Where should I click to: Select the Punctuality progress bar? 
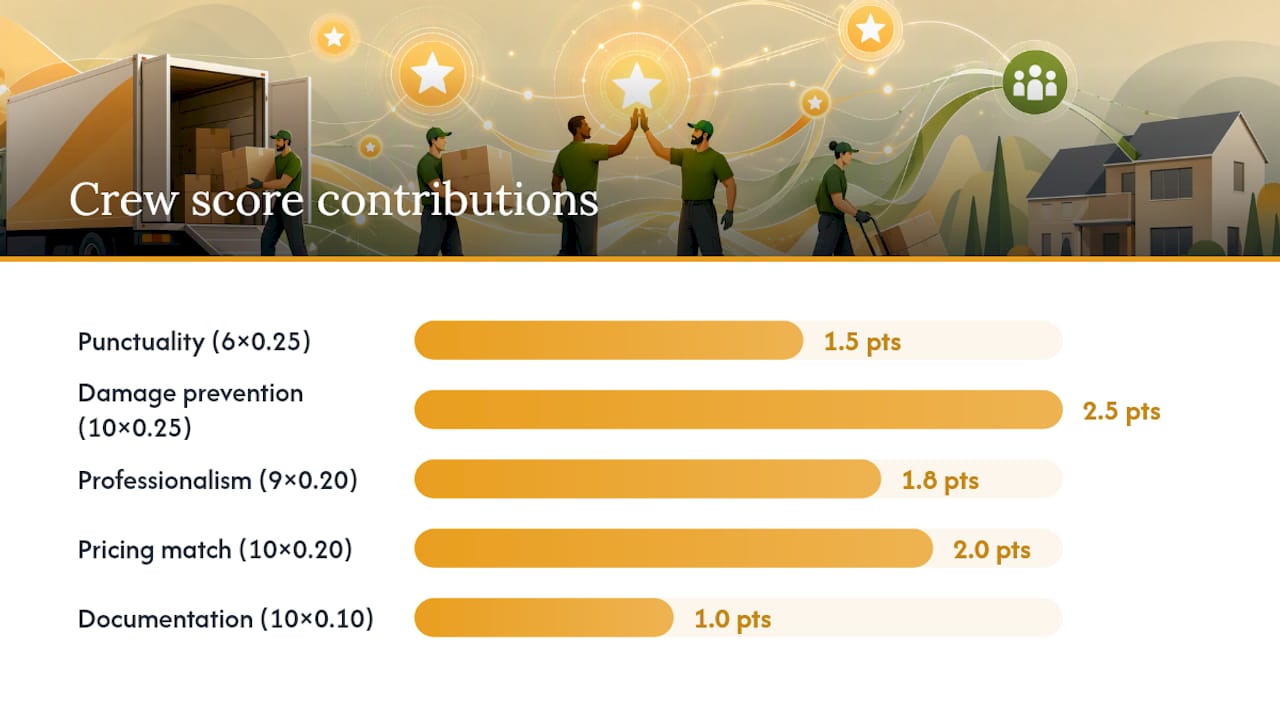click(x=738, y=341)
